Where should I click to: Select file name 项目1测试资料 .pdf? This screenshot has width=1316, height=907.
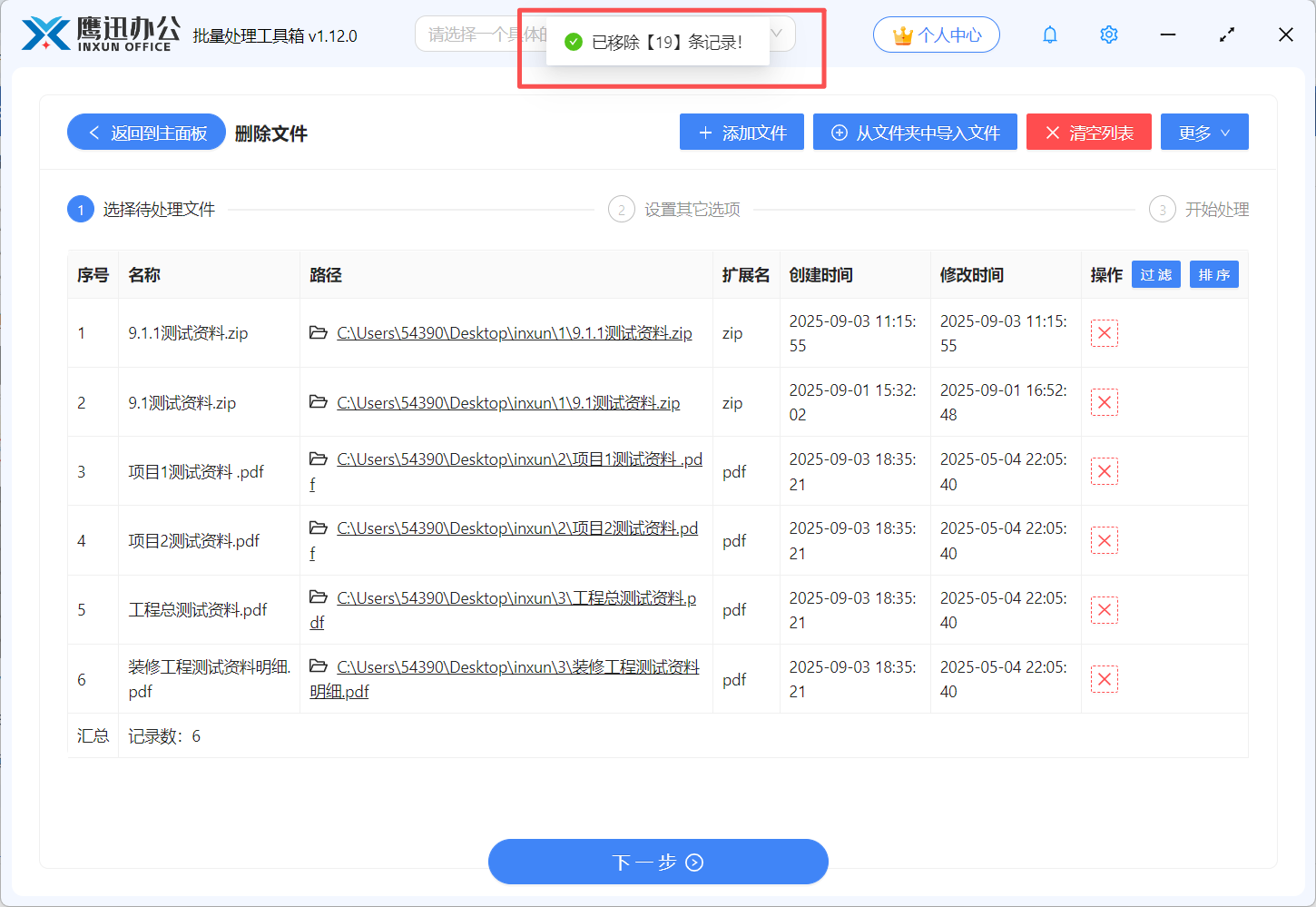tap(196, 471)
